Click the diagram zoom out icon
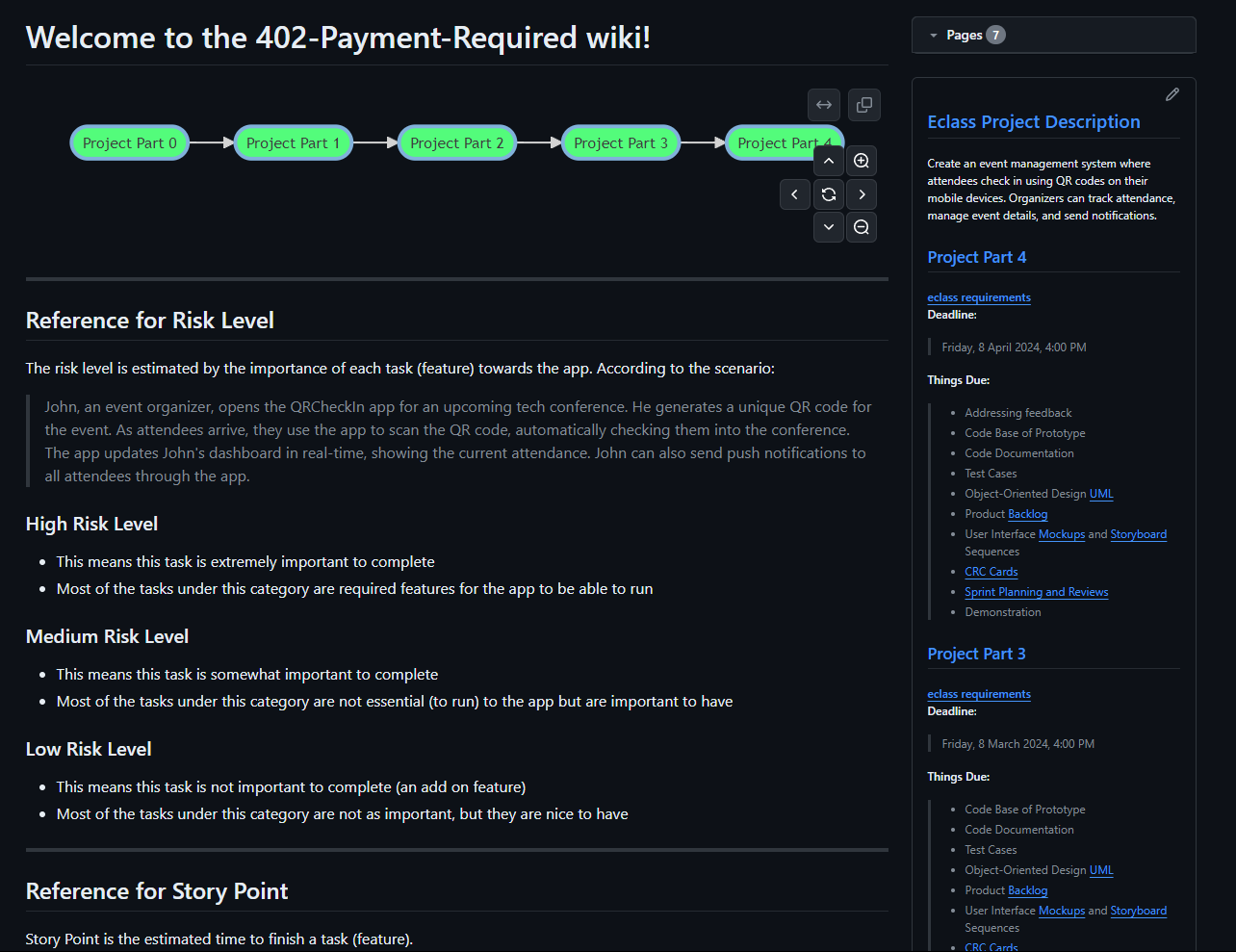 tap(862, 227)
